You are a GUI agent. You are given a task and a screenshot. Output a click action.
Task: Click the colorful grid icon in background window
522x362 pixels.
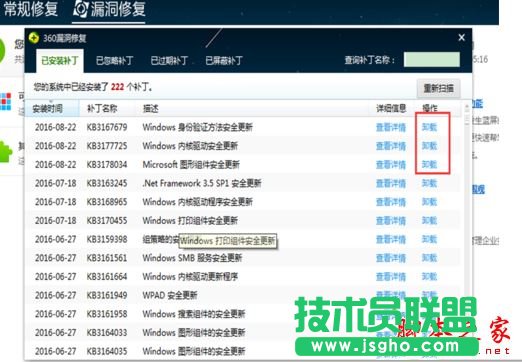click(5, 102)
